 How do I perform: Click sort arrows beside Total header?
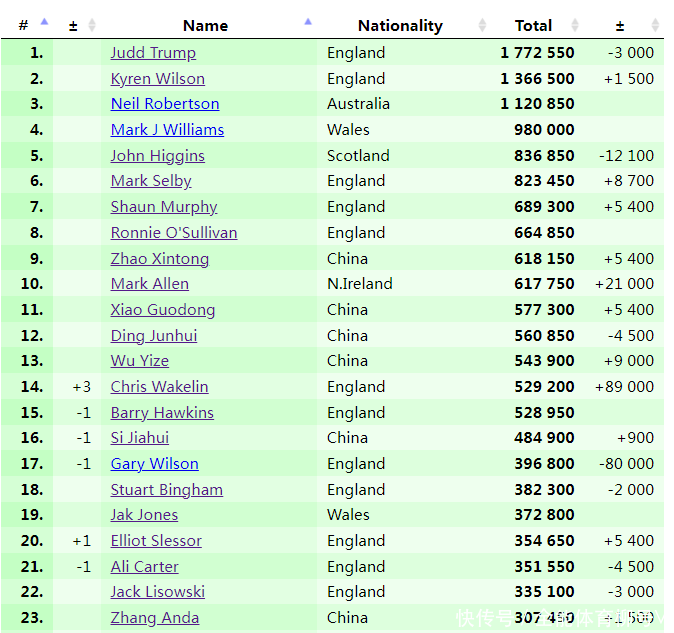pos(575,25)
